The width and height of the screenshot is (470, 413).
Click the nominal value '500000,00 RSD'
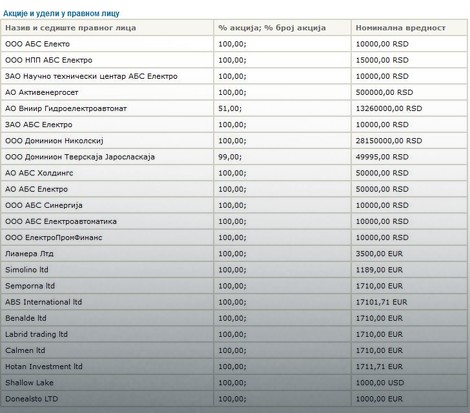384,92
